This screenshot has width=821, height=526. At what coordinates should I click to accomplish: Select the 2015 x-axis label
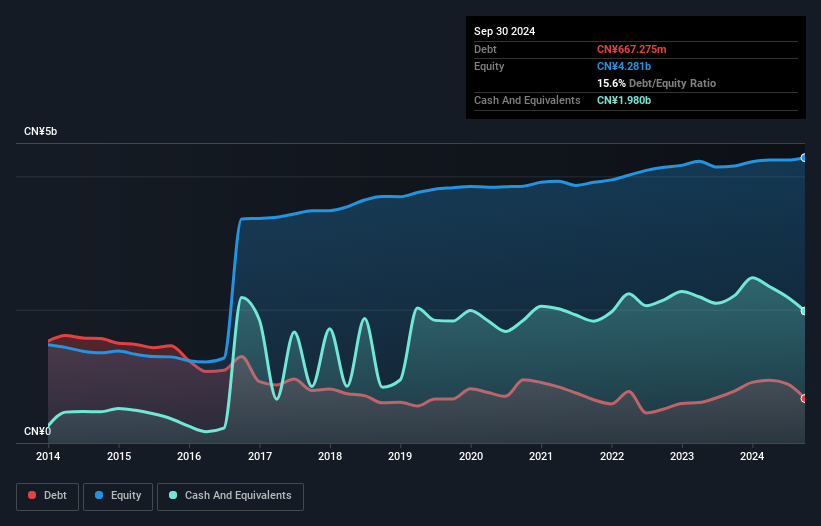click(x=119, y=456)
